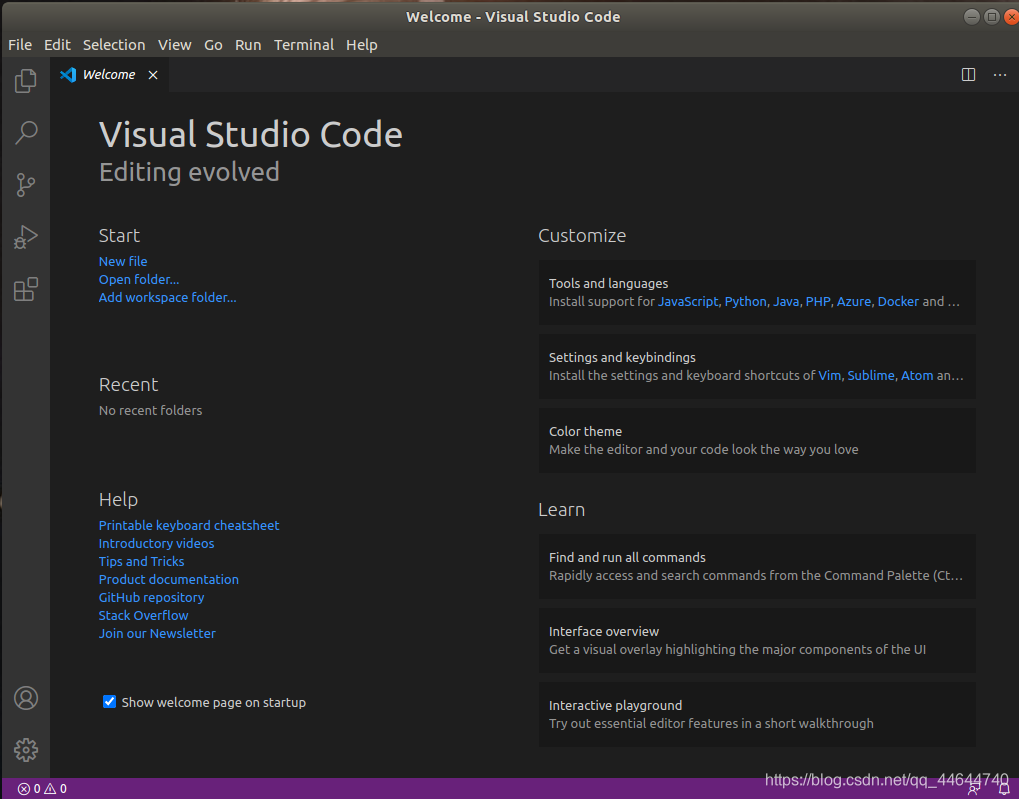Image resolution: width=1019 pixels, height=799 pixels.
Task: Open the editor More Actions ellipsis
Action: tap(1000, 75)
